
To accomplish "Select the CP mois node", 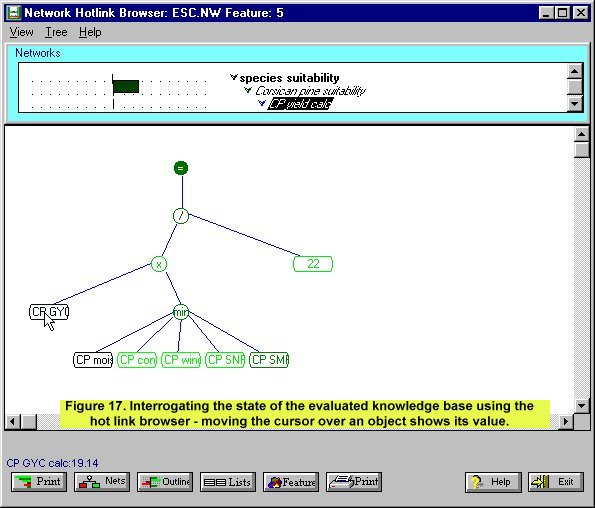I will click(93, 360).
